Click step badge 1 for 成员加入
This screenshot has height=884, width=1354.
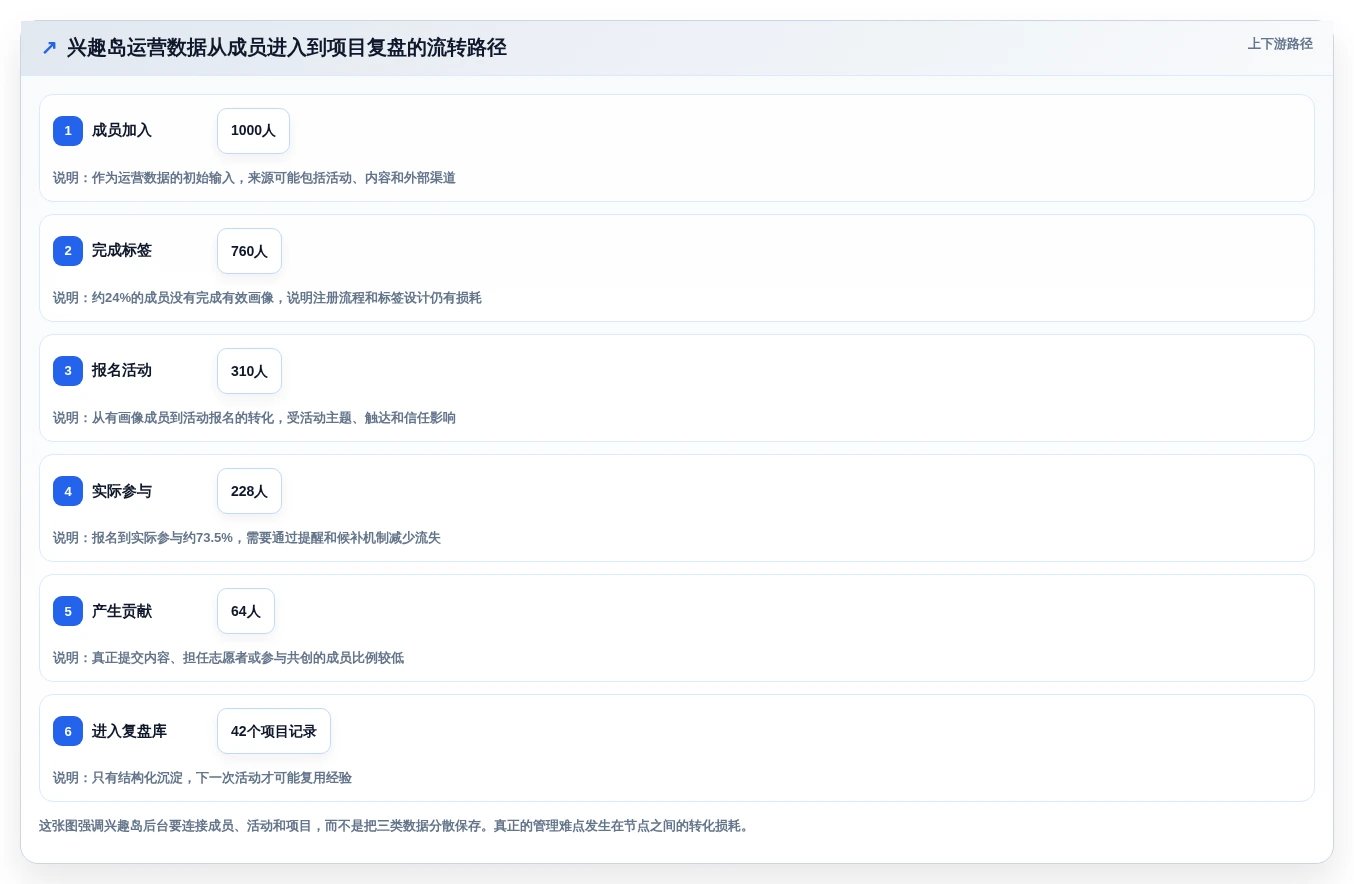tap(68, 131)
